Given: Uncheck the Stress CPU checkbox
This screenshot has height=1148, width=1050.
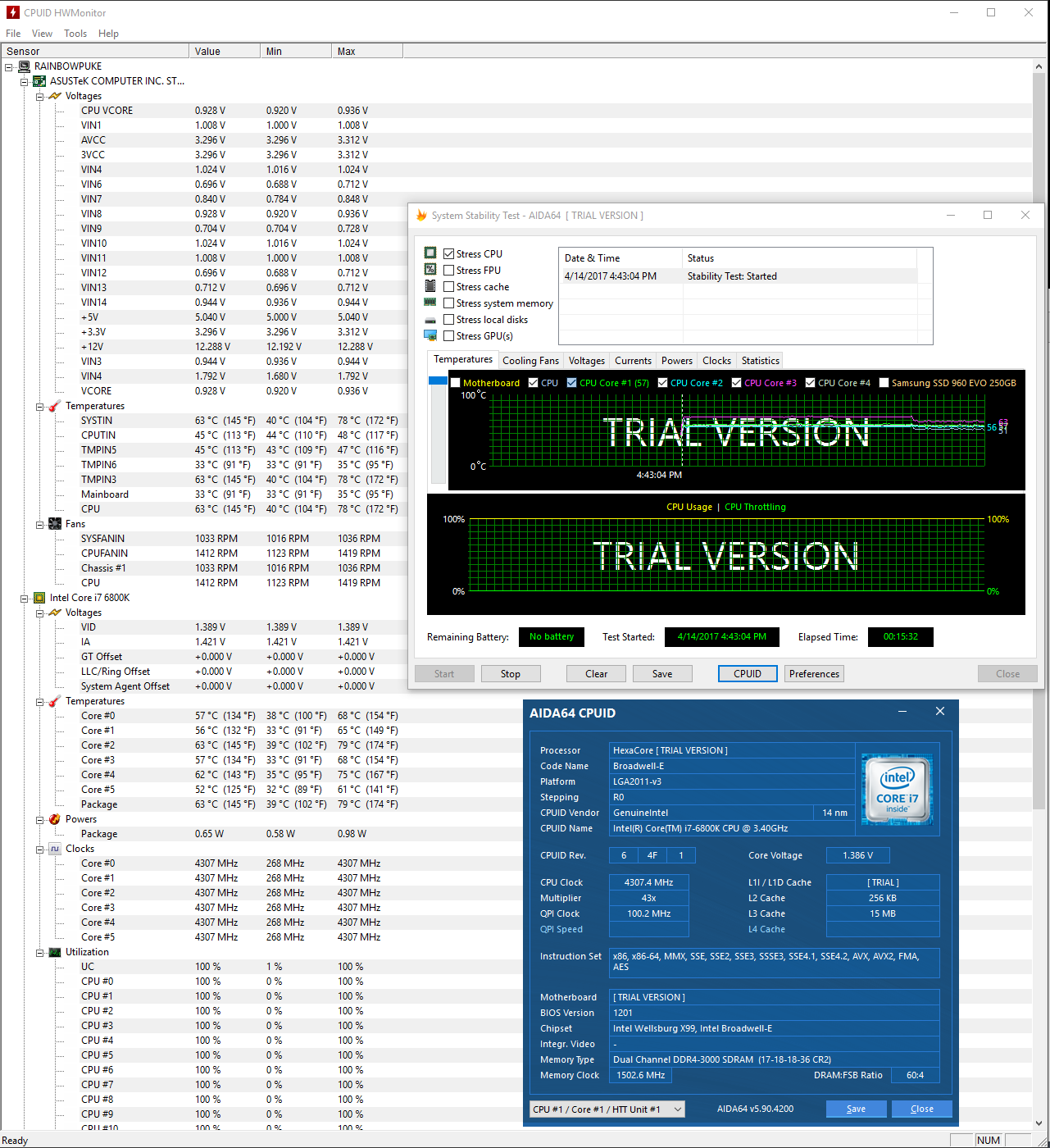Looking at the screenshot, I should click(x=448, y=254).
